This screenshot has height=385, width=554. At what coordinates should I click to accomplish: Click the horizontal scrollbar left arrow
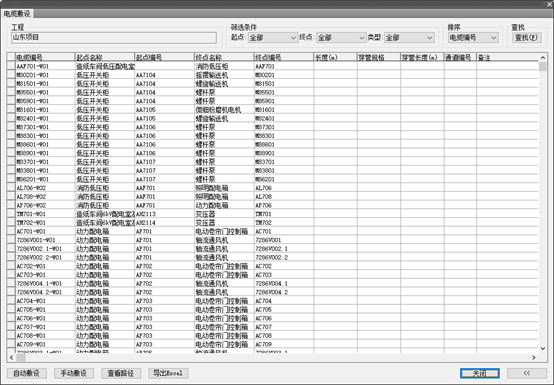click(11, 358)
